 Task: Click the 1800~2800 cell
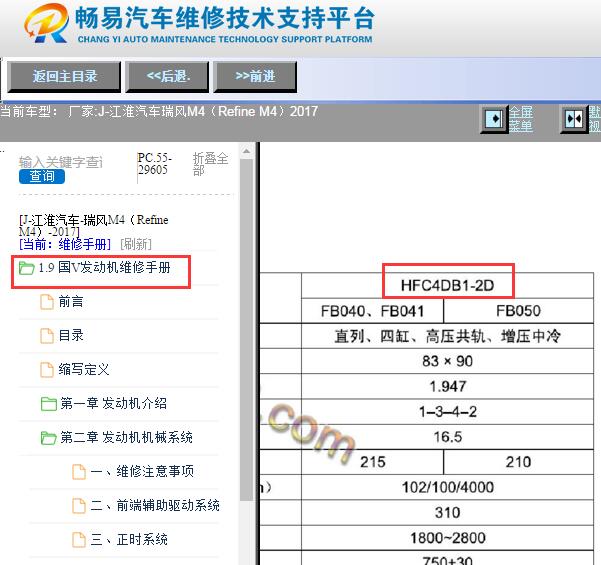[x=447, y=538]
